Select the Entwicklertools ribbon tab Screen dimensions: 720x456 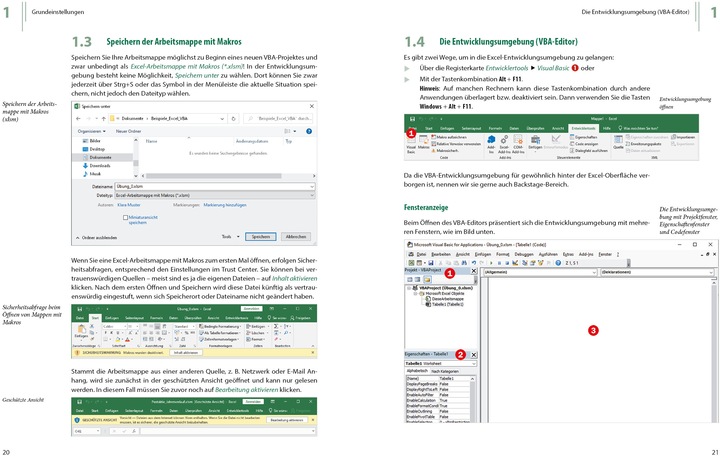click(583, 129)
